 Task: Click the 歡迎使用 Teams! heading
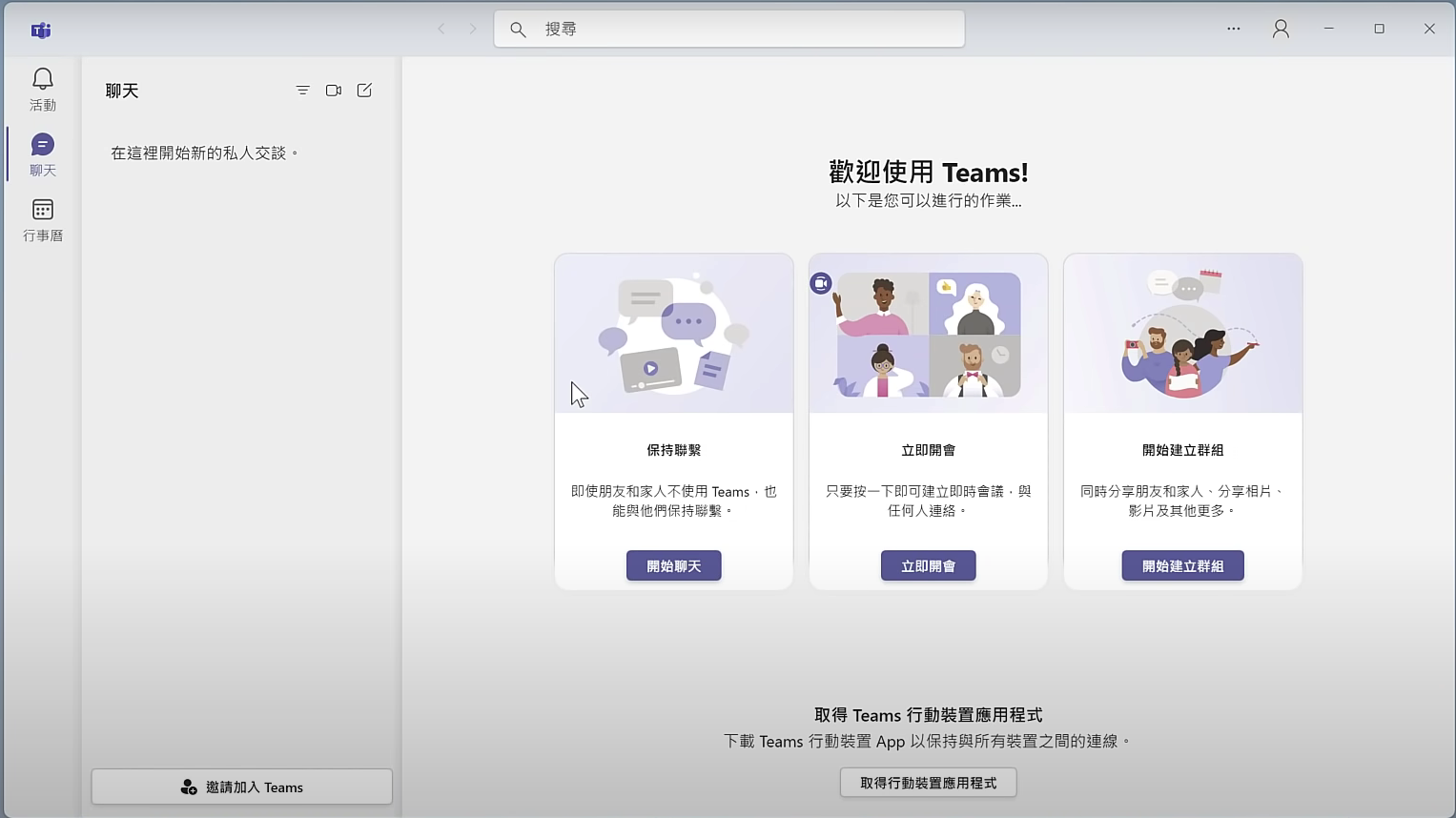click(x=928, y=173)
